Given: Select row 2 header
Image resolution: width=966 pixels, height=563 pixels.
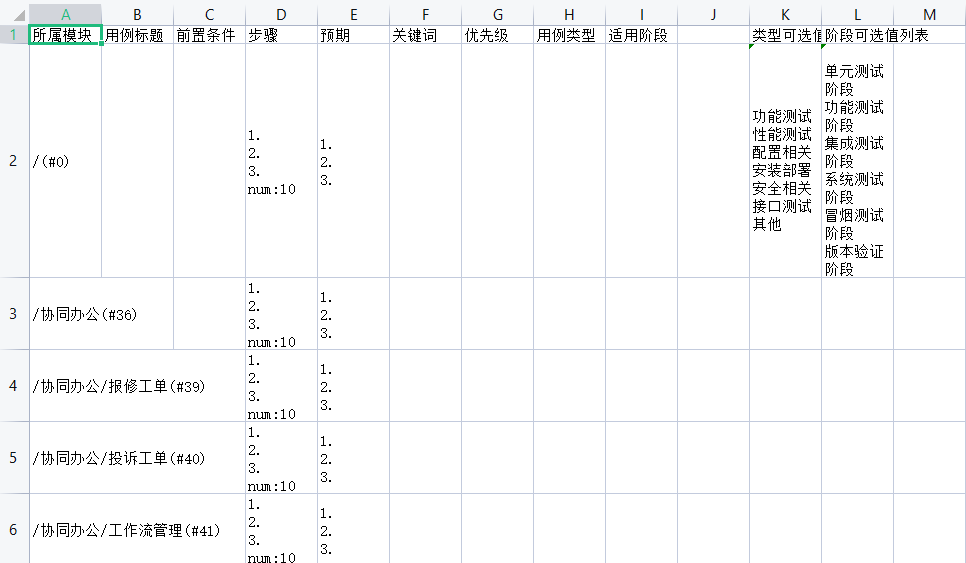Looking at the screenshot, I should [x=14, y=161].
